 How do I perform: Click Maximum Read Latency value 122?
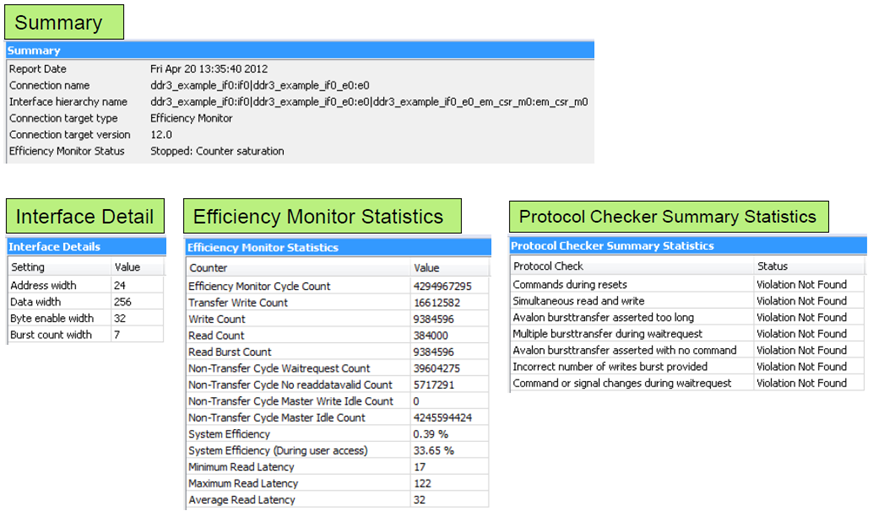coord(423,483)
